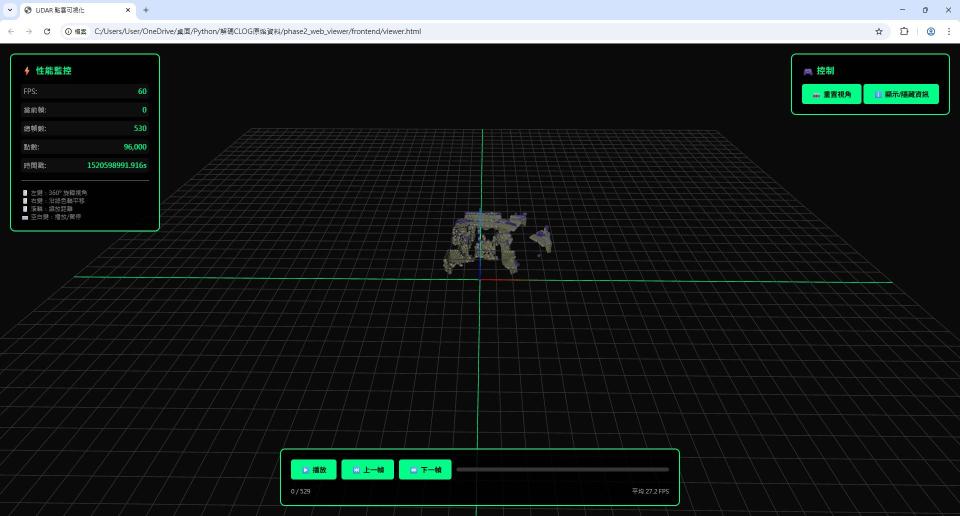Click the 播放 (play) button
The image size is (960, 516).
click(x=314, y=470)
